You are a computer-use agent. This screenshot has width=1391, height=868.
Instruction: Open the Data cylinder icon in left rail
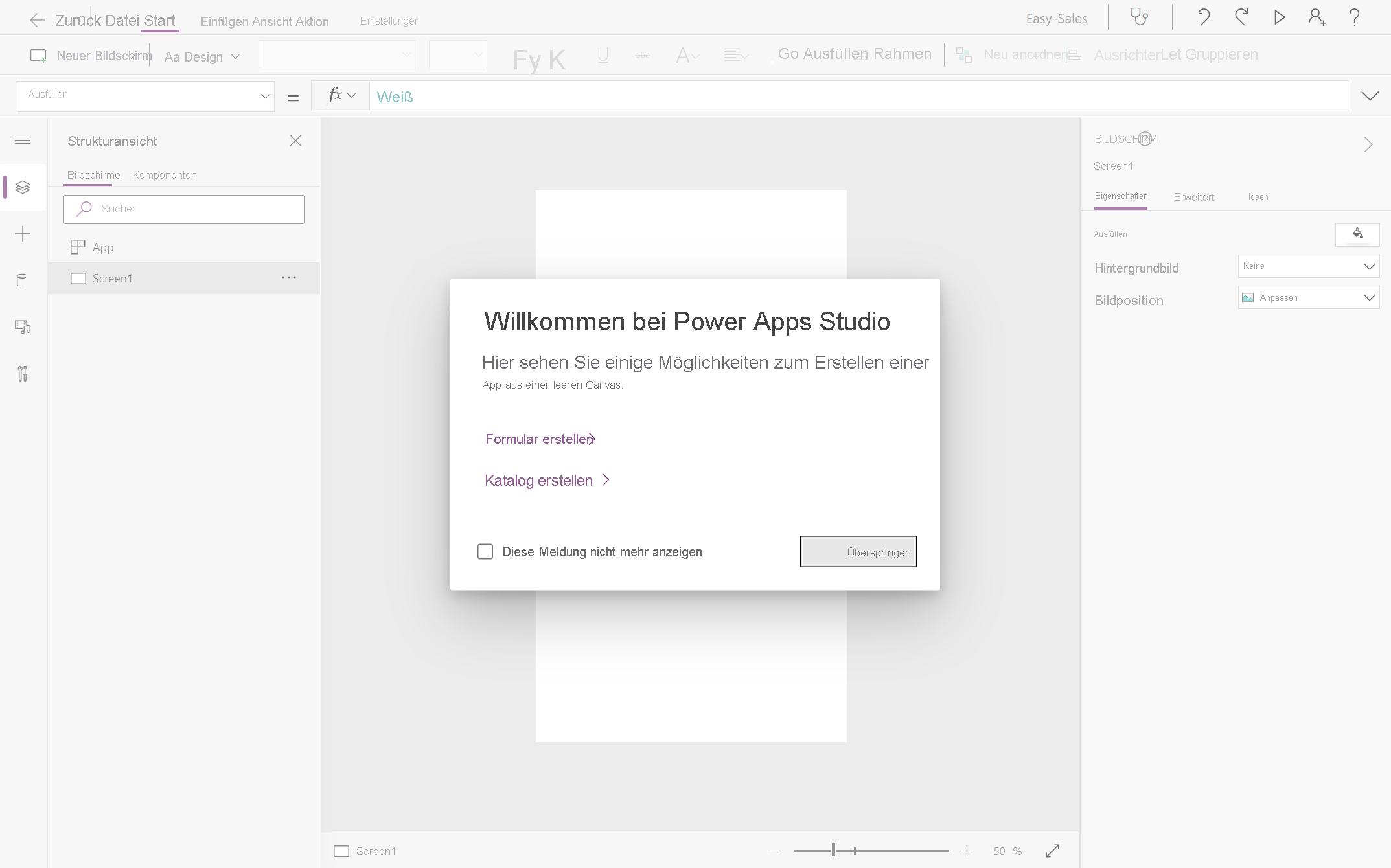pyautogui.click(x=23, y=280)
